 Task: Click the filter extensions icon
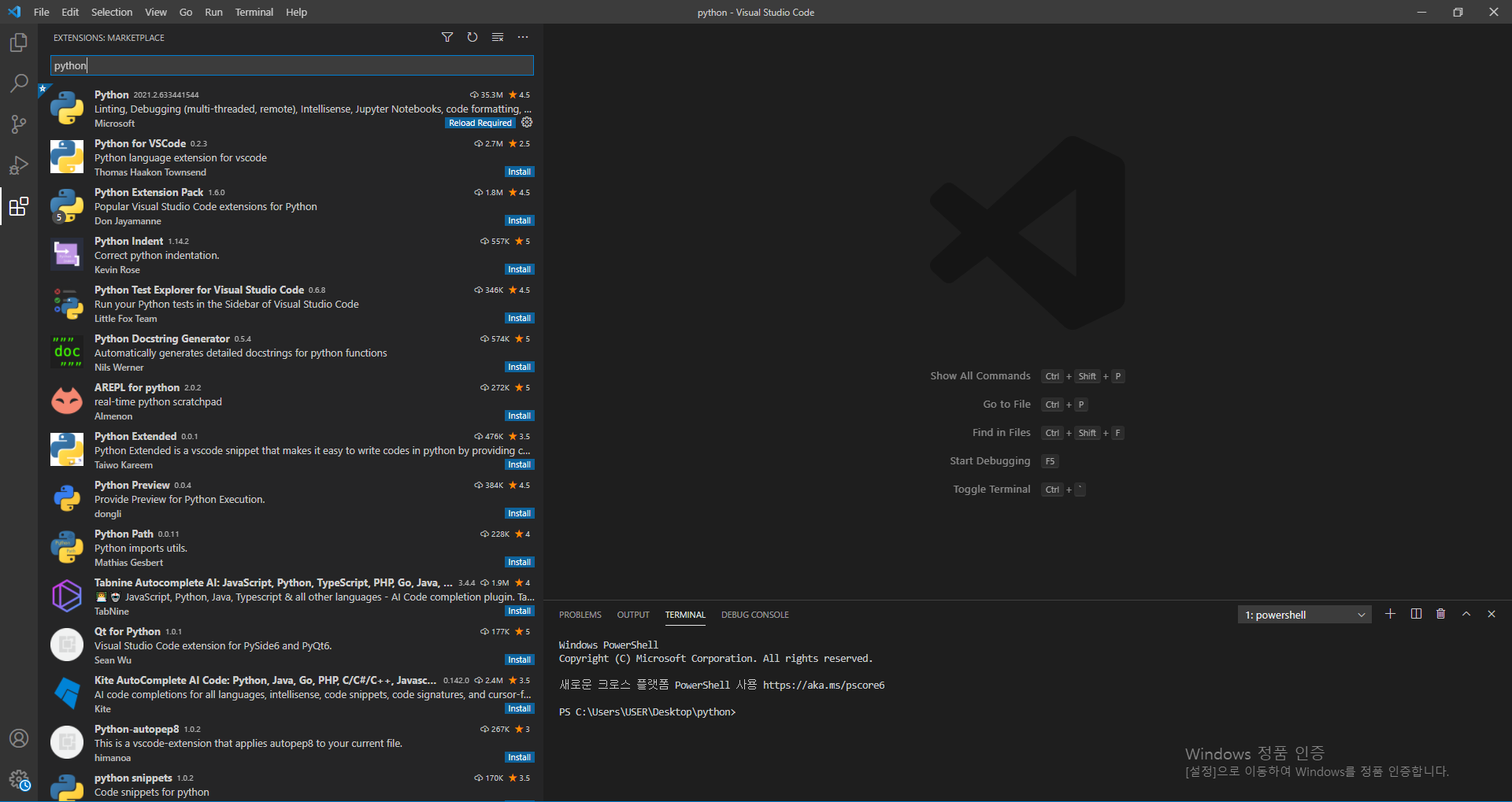447,37
